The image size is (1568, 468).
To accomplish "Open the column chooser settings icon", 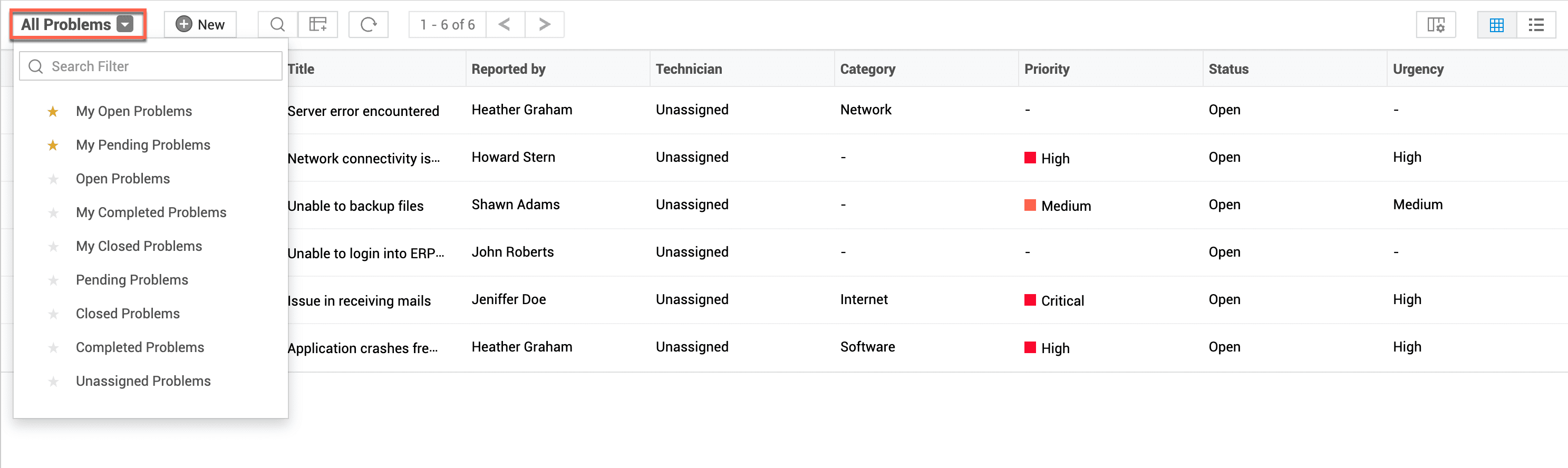I will (1435, 25).
